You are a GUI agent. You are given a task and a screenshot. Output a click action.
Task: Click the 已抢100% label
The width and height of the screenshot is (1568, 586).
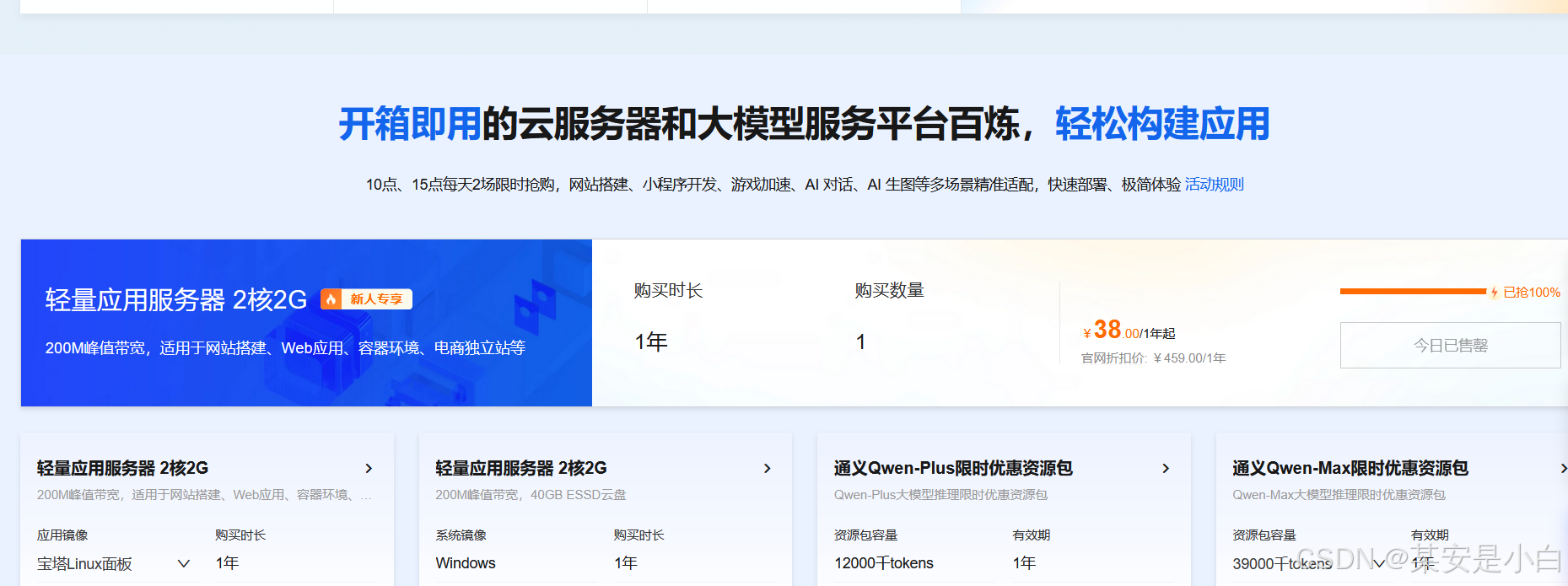tap(1532, 293)
